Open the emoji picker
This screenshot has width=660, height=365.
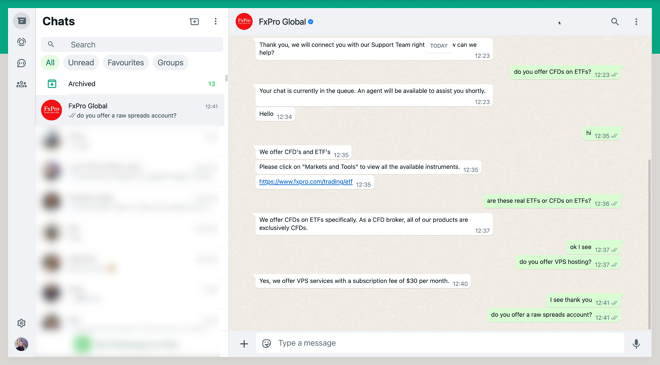(266, 344)
